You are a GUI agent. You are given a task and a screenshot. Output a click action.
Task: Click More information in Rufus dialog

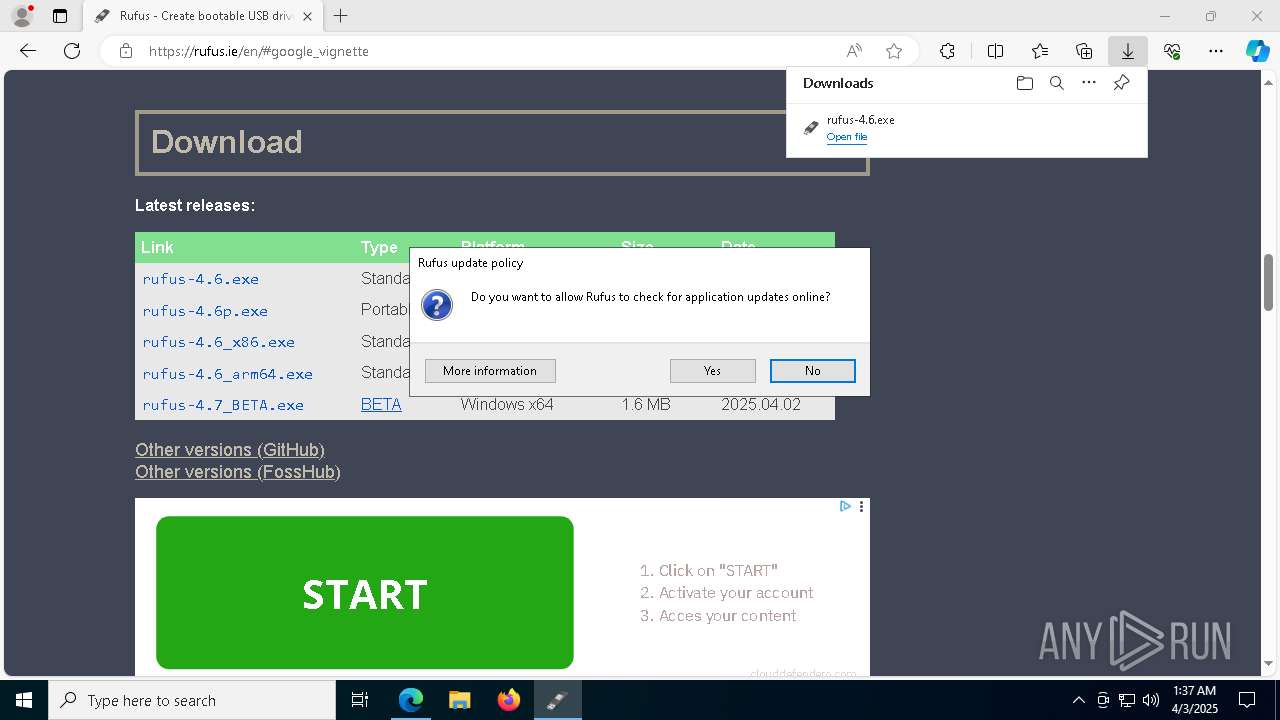point(490,371)
